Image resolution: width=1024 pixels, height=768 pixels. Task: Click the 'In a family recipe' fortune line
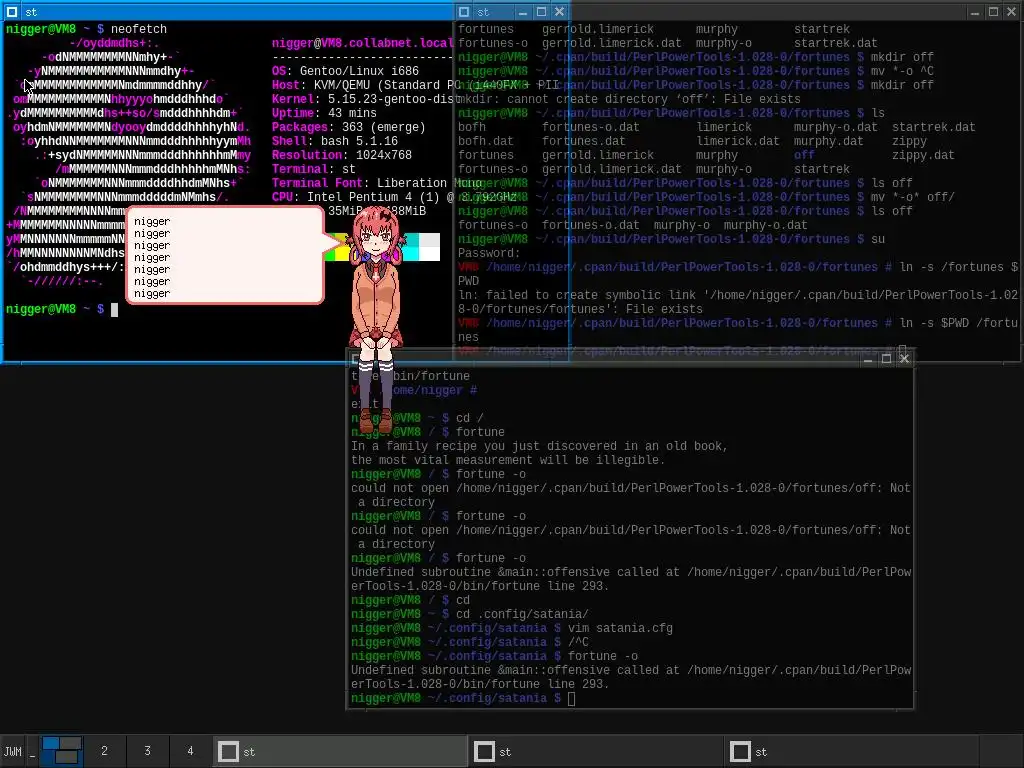coord(539,446)
